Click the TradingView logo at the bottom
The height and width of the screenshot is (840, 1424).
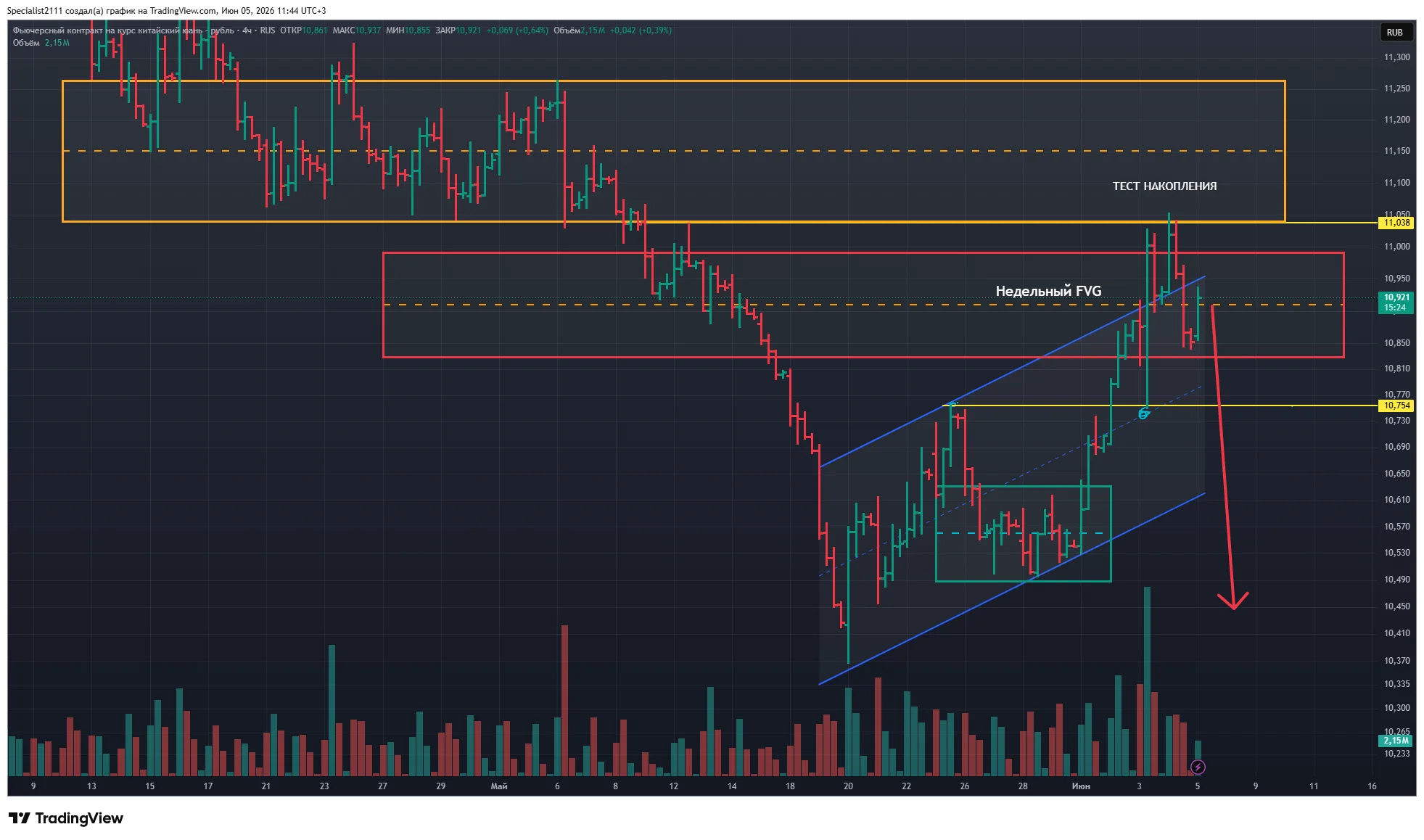pos(66,818)
